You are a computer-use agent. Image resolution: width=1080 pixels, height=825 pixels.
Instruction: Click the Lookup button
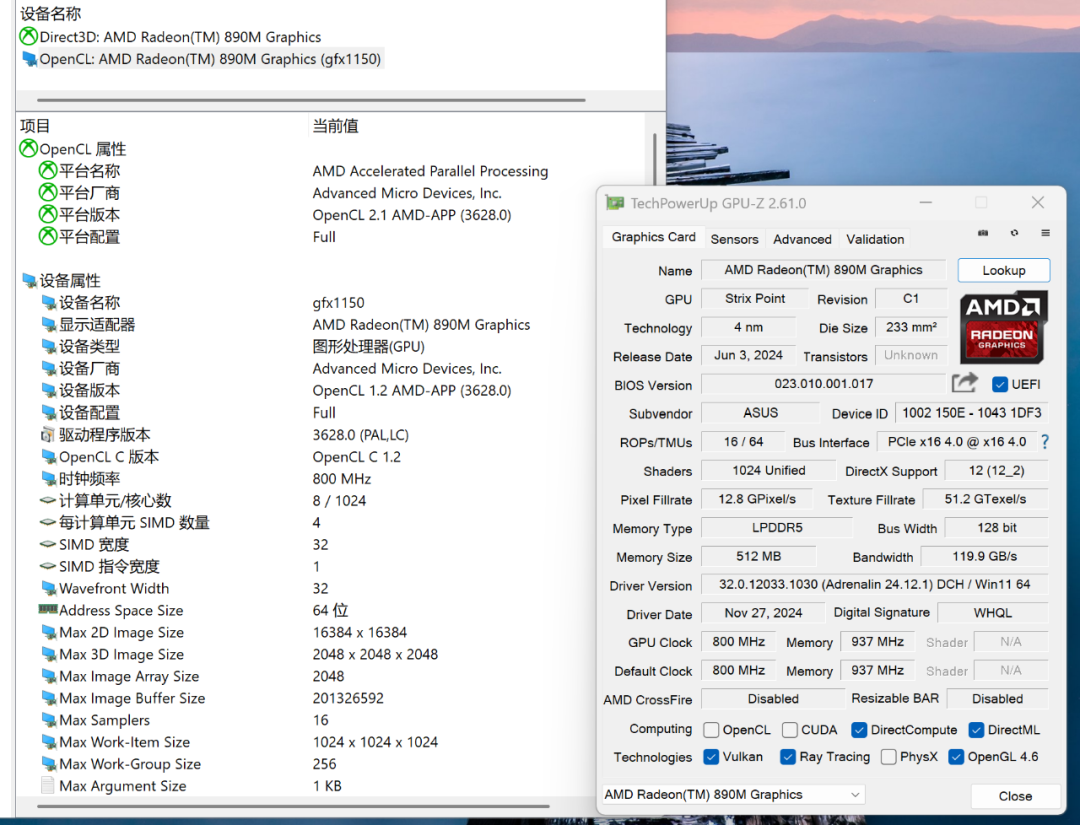click(1004, 271)
